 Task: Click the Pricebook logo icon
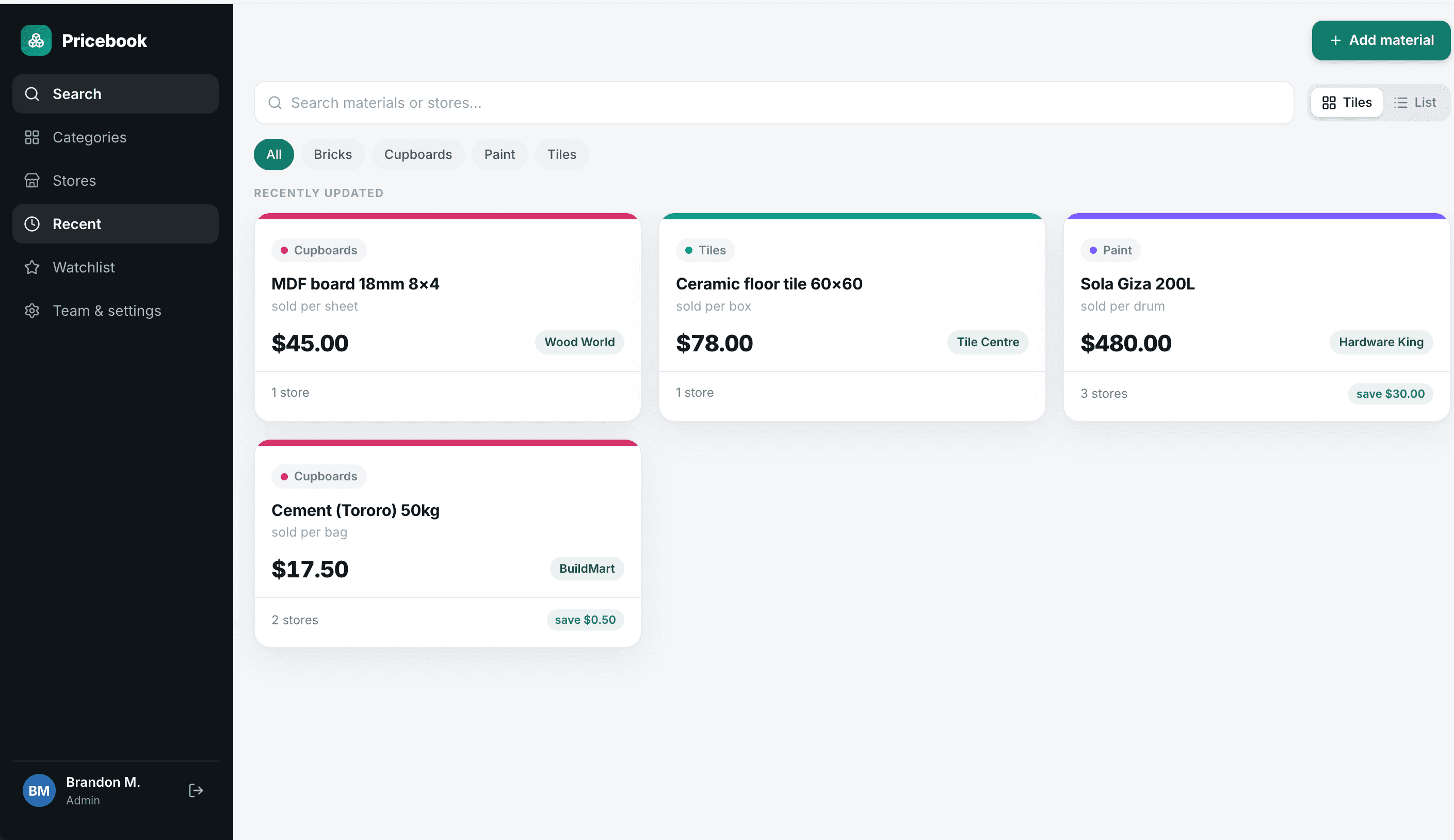tap(36, 40)
